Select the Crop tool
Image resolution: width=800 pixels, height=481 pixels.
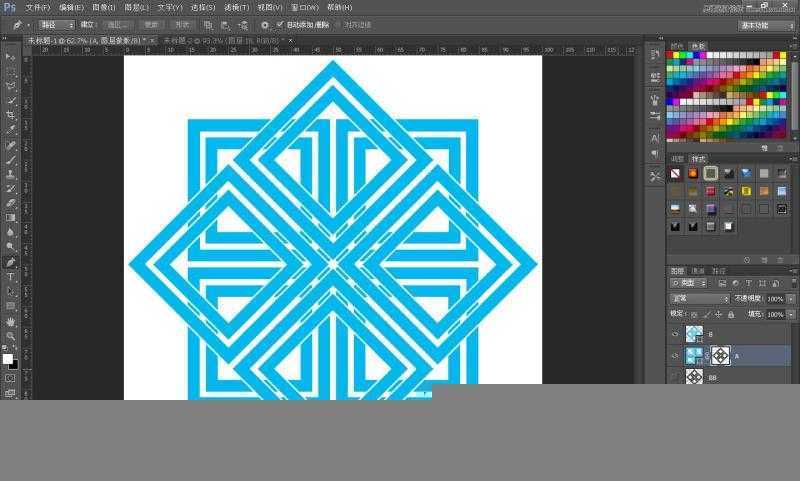click(10, 115)
